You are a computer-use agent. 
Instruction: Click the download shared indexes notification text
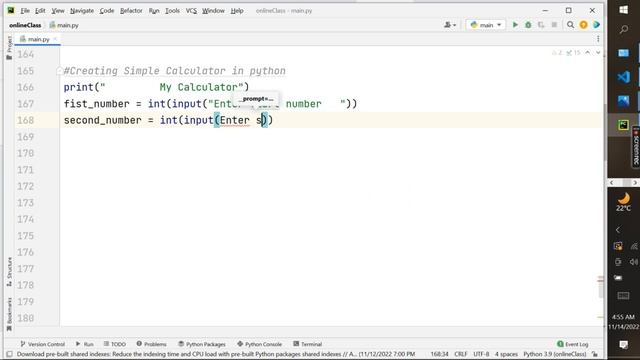tap(216, 354)
